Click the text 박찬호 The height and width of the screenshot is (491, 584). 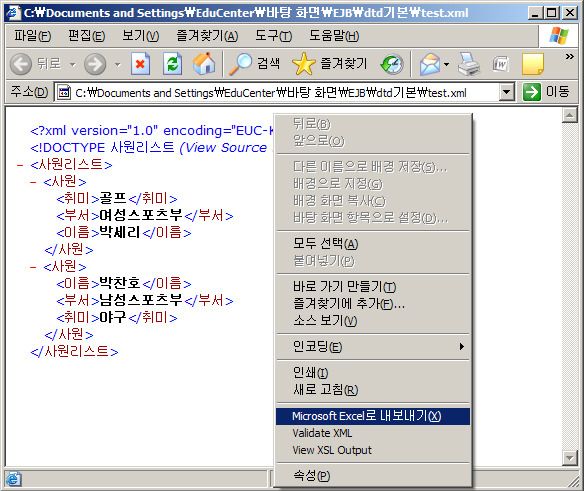click(120, 283)
